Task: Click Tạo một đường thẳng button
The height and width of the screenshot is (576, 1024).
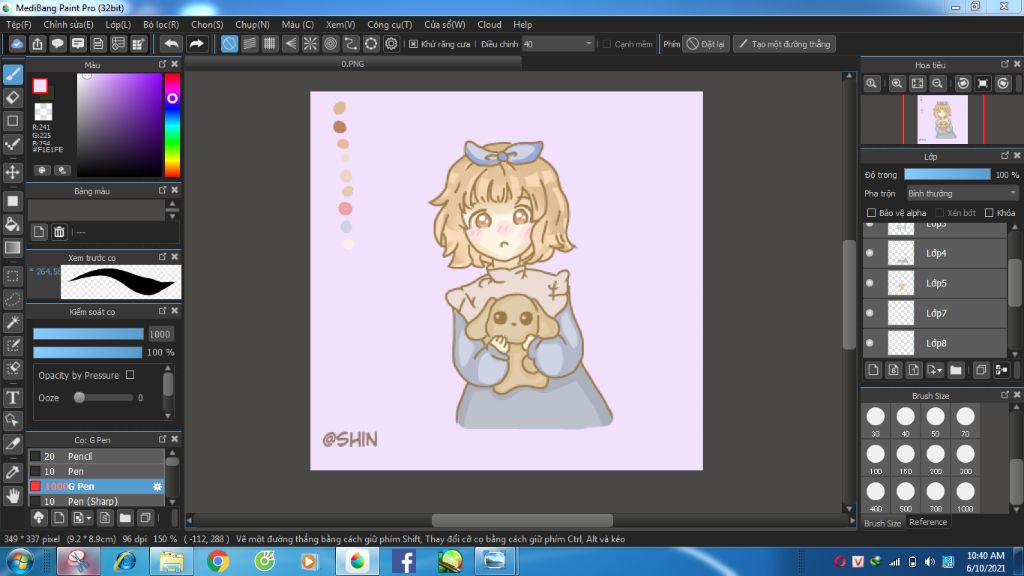Action: coord(784,44)
